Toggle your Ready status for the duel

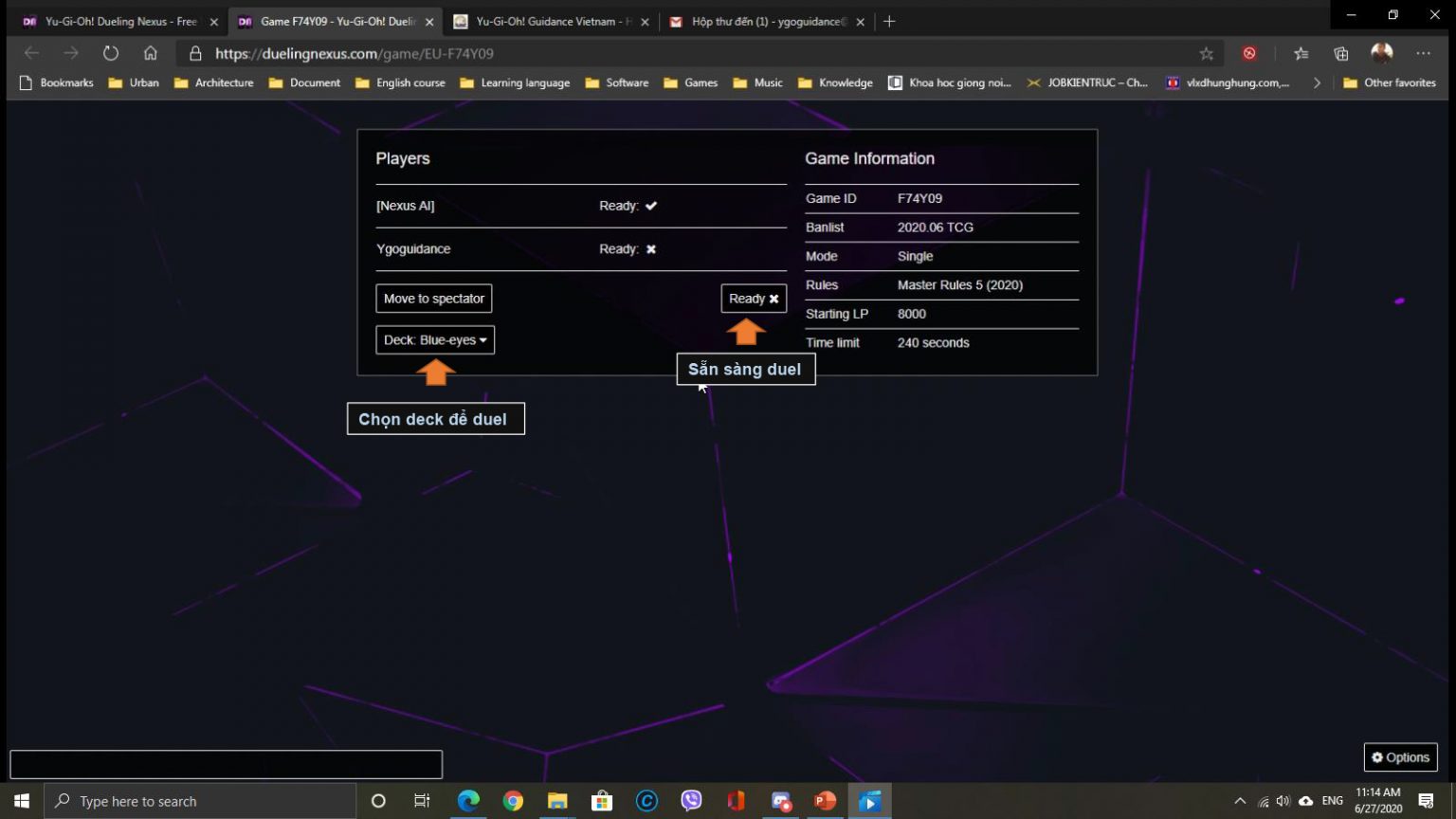tap(752, 298)
